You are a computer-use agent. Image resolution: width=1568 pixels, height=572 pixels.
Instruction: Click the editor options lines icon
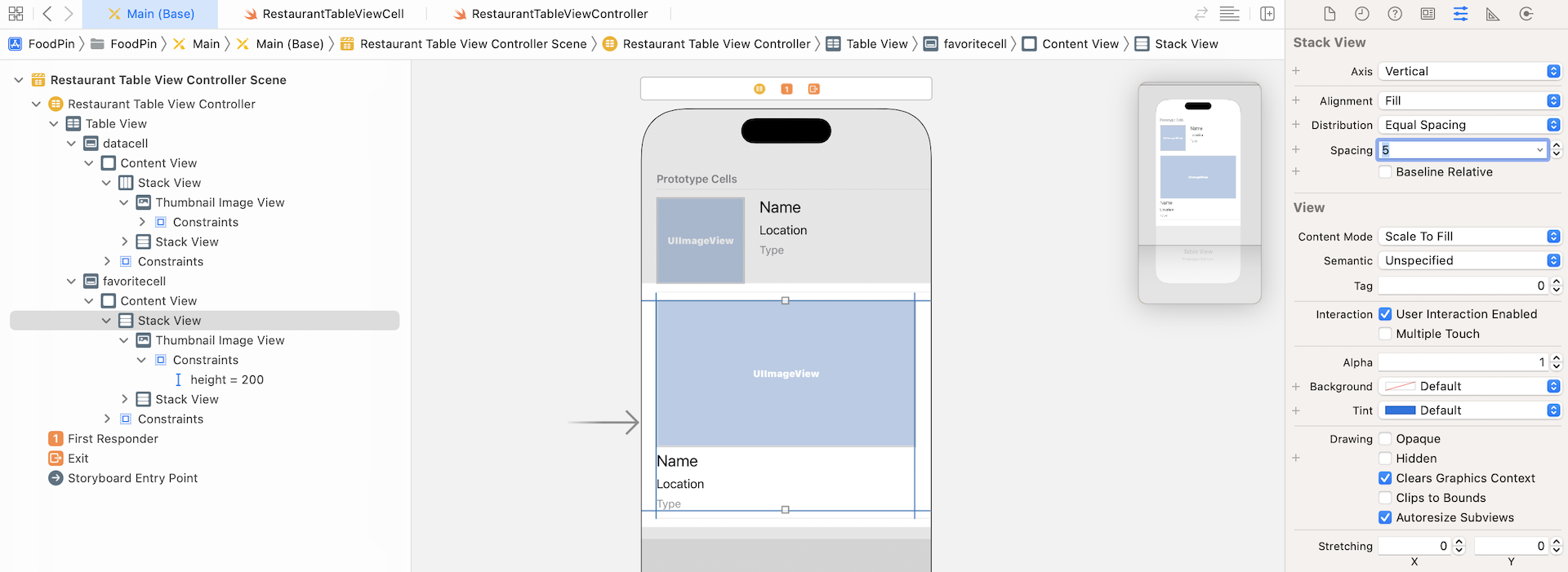1229,14
